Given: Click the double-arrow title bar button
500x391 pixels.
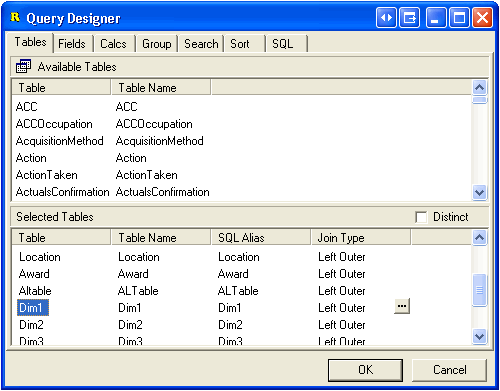Looking at the screenshot, I should pyautogui.click(x=387, y=17).
